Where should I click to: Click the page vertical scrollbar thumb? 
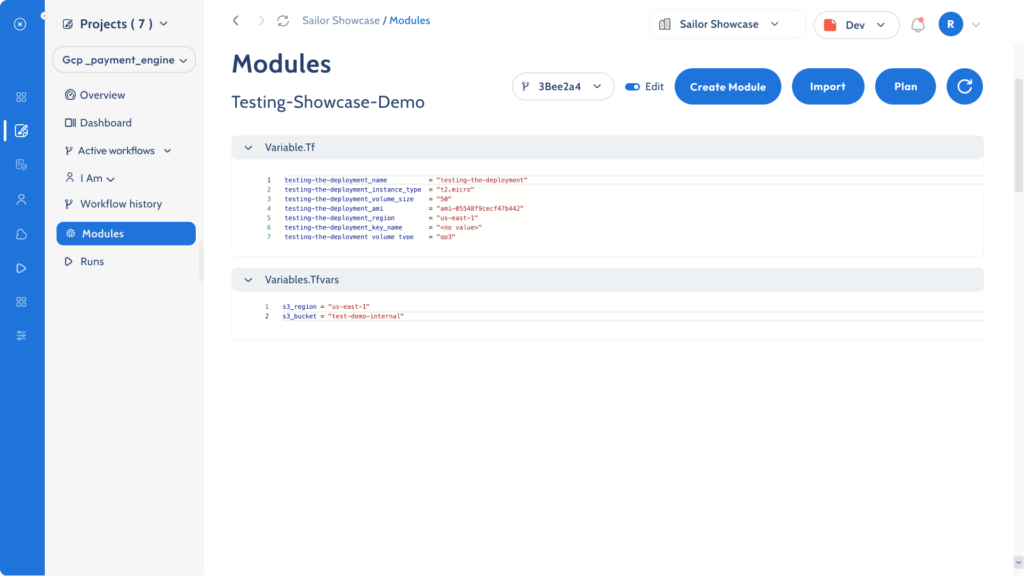pyautogui.click(x=1018, y=135)
